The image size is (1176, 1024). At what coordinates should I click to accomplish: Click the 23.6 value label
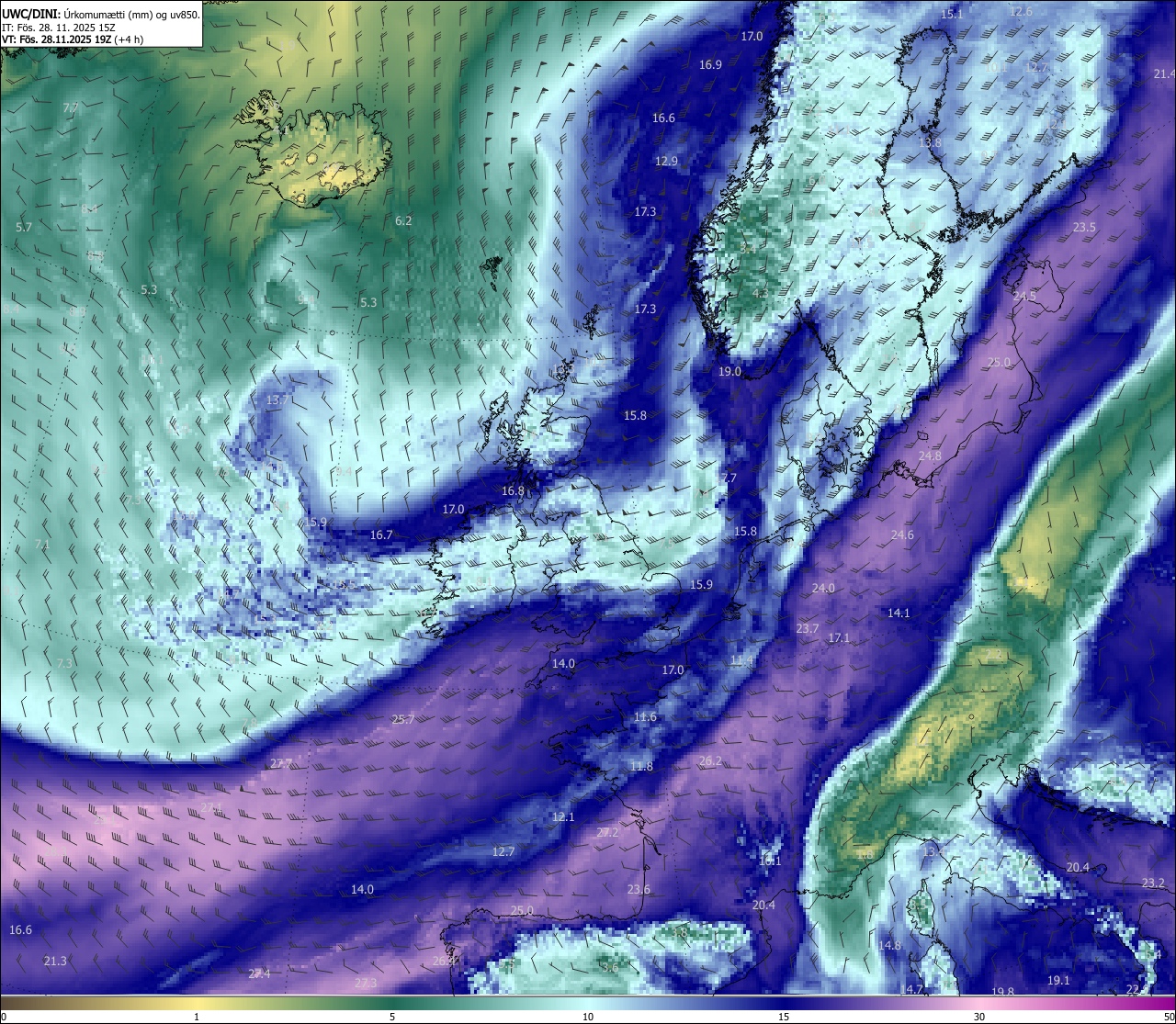pyautogui.click(x=639, y=889)
